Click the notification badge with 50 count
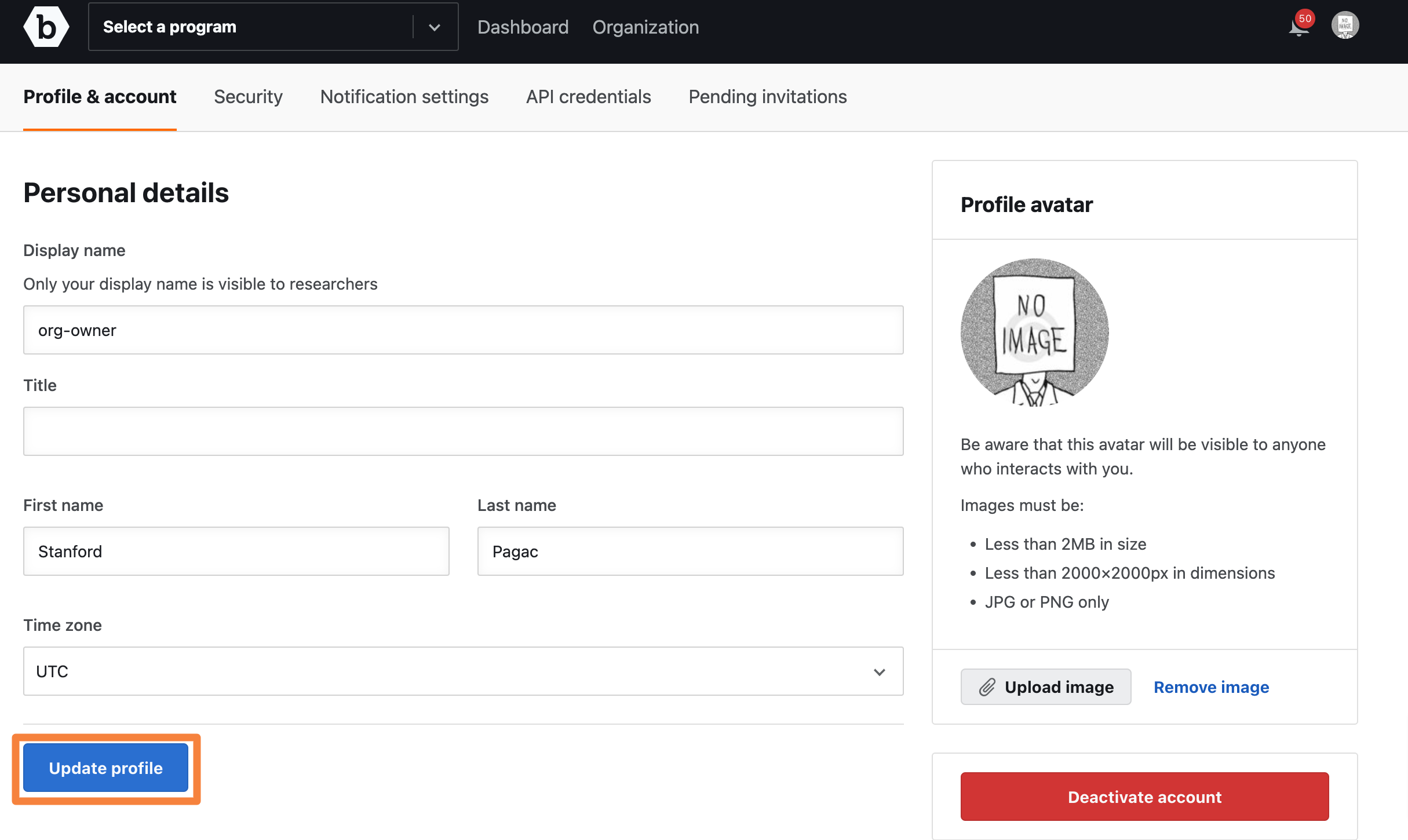This screenshot has height=840, width=1408. 1304,18
